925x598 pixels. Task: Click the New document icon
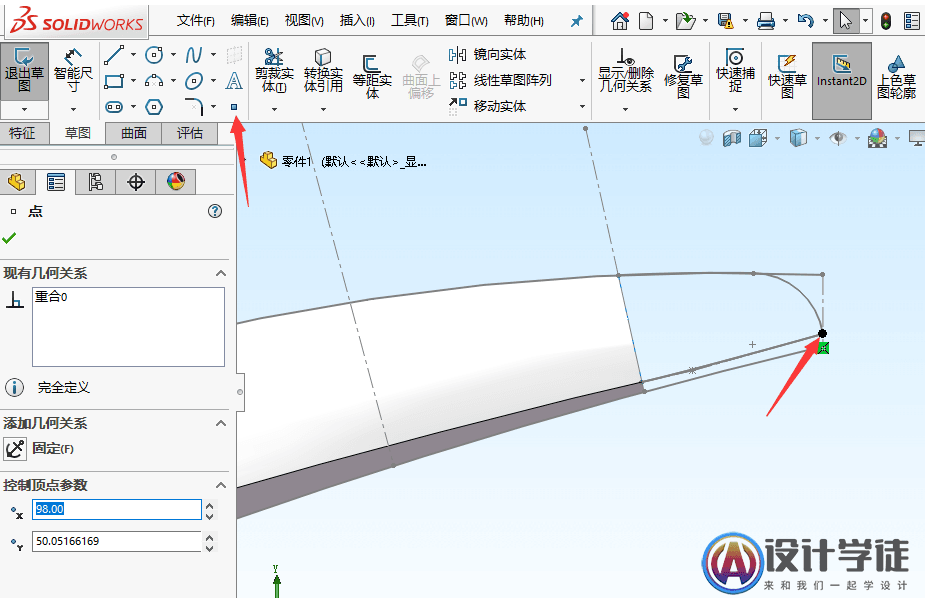[x=647, y=21]
